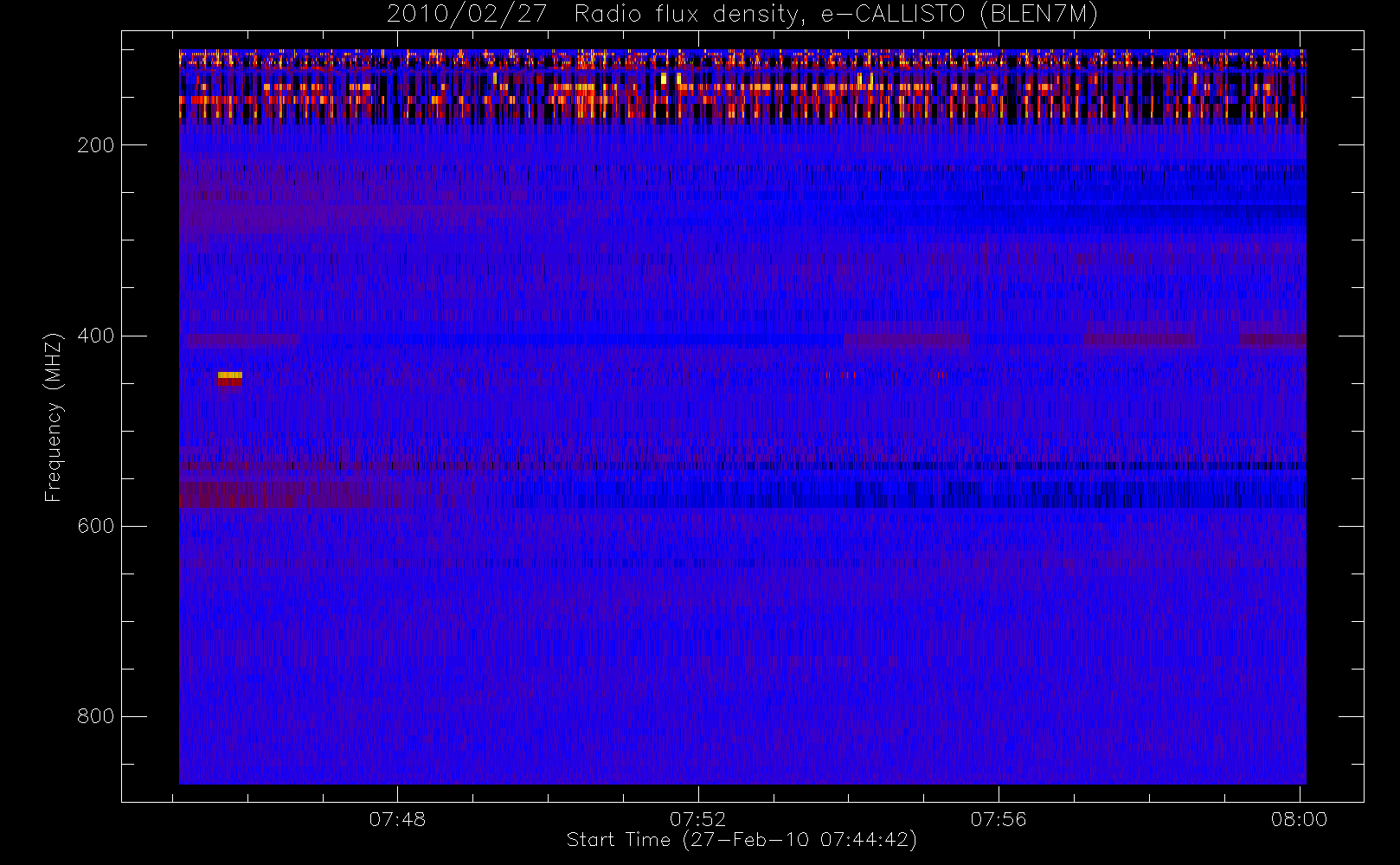The image size is (1400, 865).
Task: Click the 07:56 time tick label
Action: [x=999, y=819]
